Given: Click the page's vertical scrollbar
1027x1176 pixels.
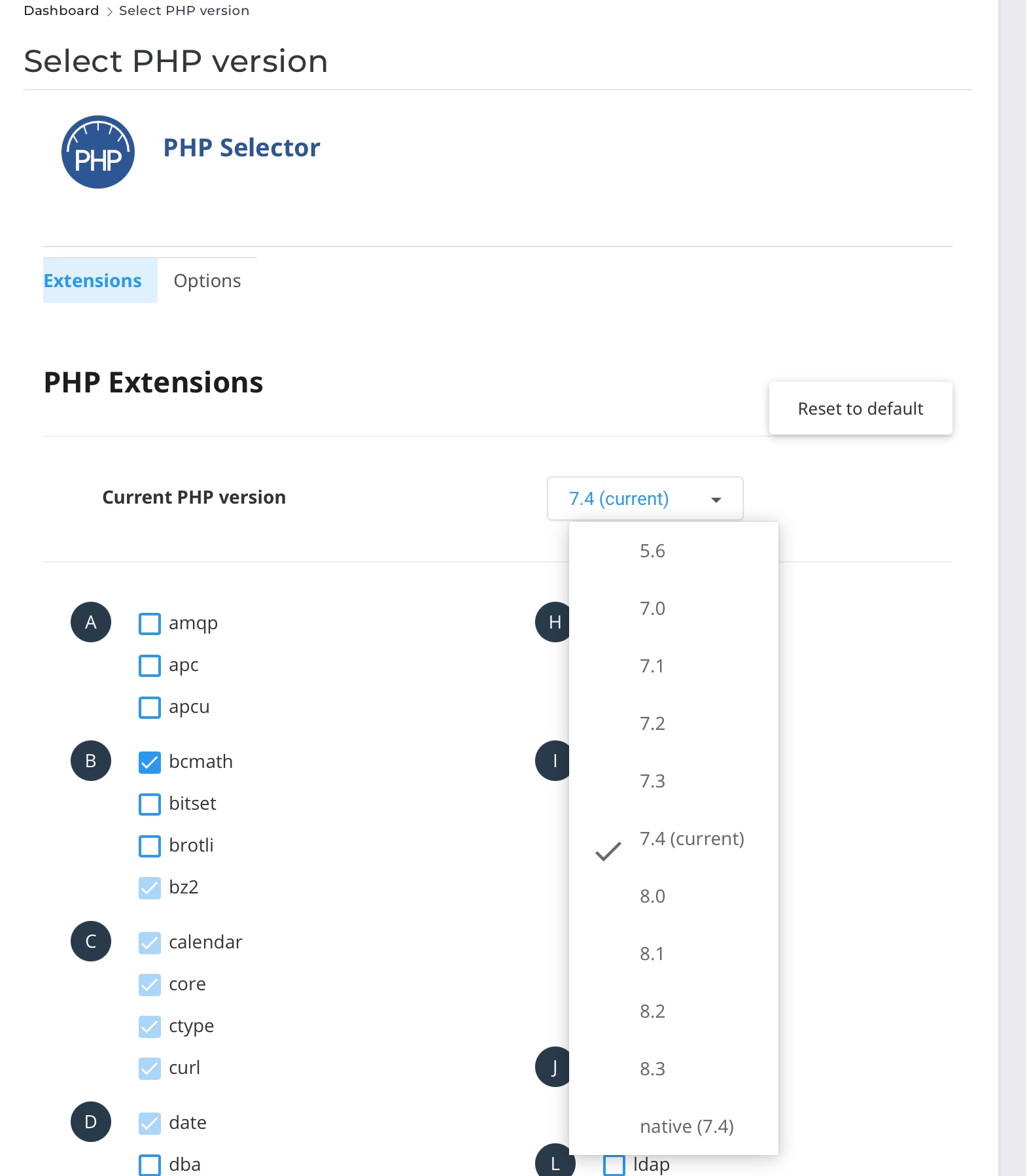Looking at the screenshot, I should [1012, 588].
